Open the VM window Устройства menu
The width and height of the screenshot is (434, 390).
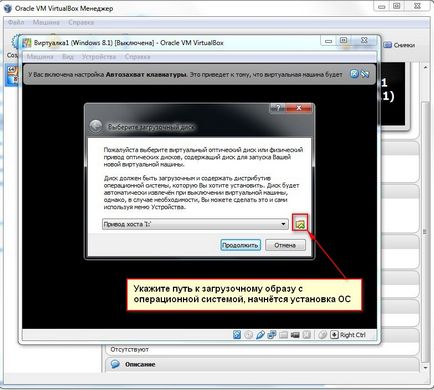pos(99,57)
